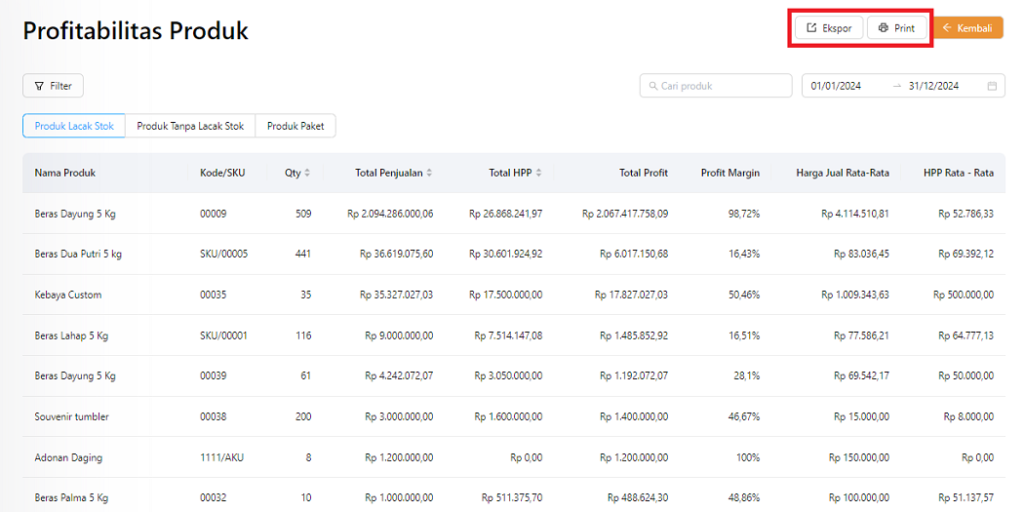Click the export icon in Ekspor
This screenshot has height=512, width=1024.
[812, 28]
